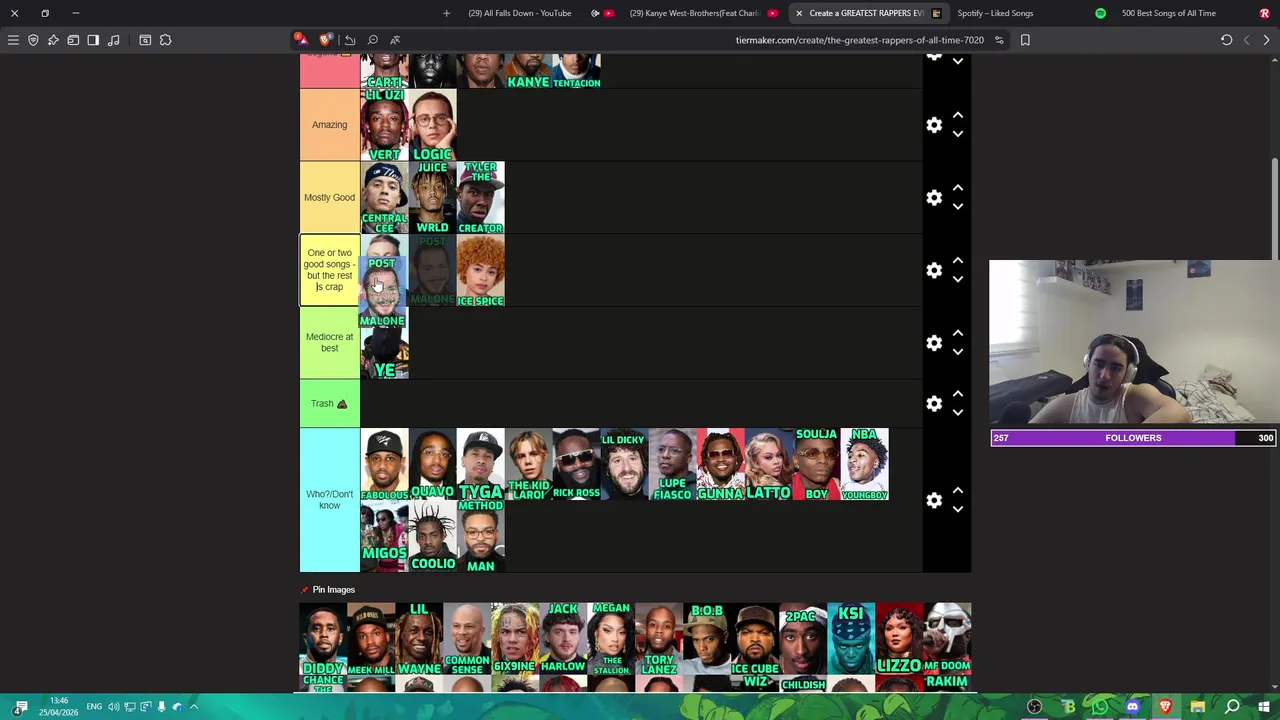Select the Juice WRLD image
This screenshot has width=1280, height=720.
pyautogui.click(x=432, y=198)
